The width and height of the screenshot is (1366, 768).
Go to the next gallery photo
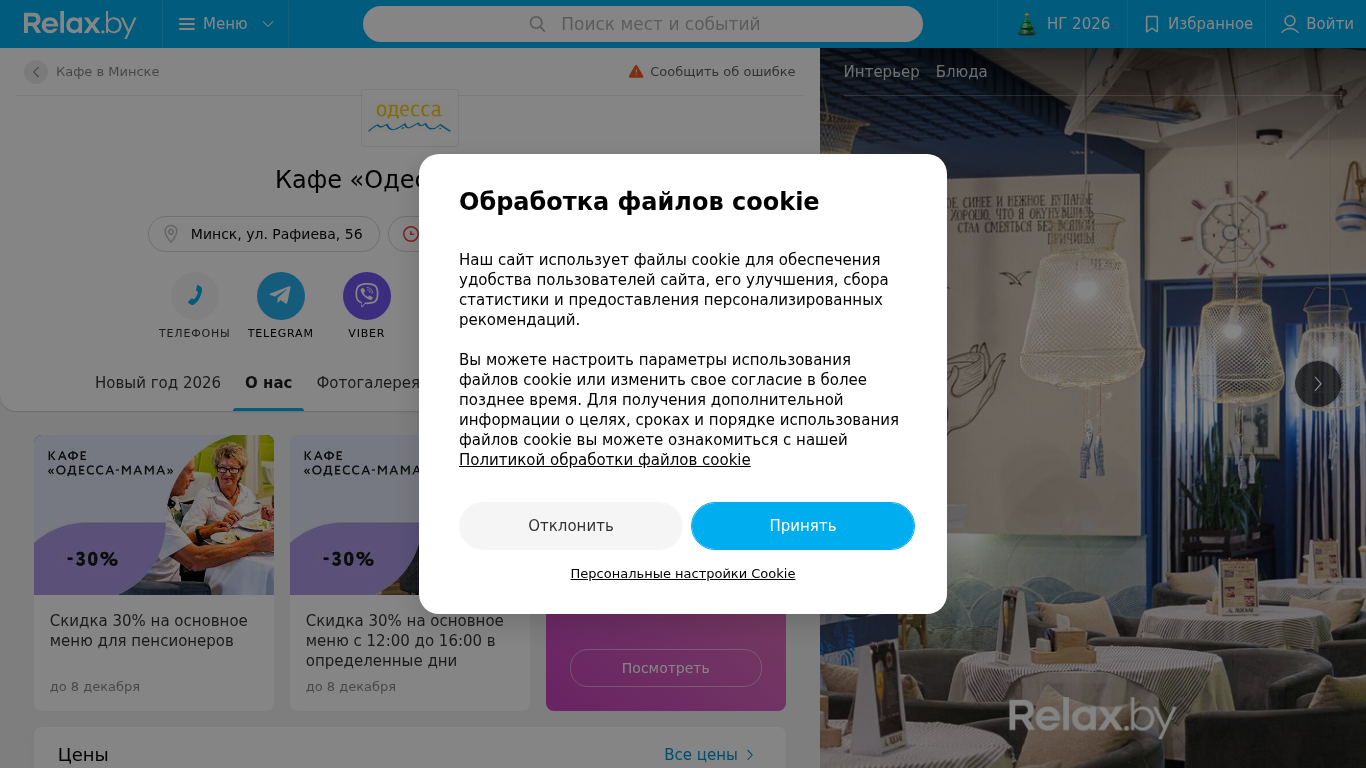(1318, 384)
